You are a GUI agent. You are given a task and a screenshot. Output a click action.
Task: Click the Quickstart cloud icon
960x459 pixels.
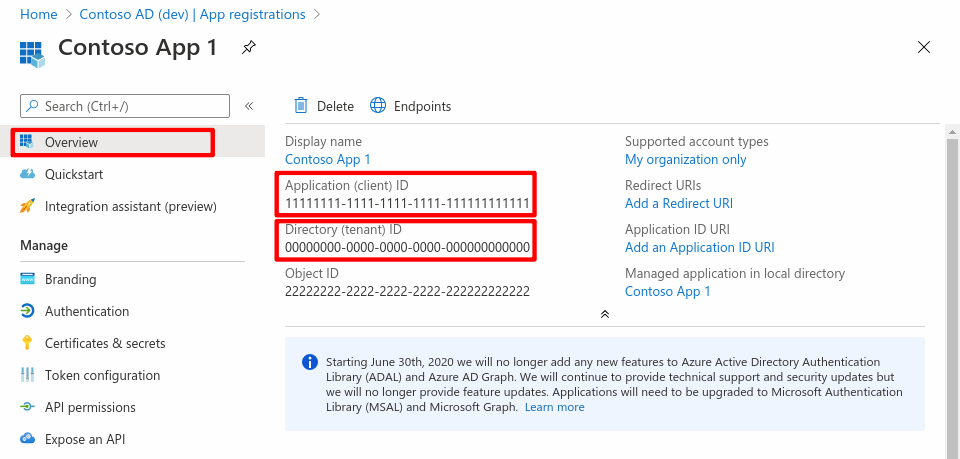tap(28, 174)
